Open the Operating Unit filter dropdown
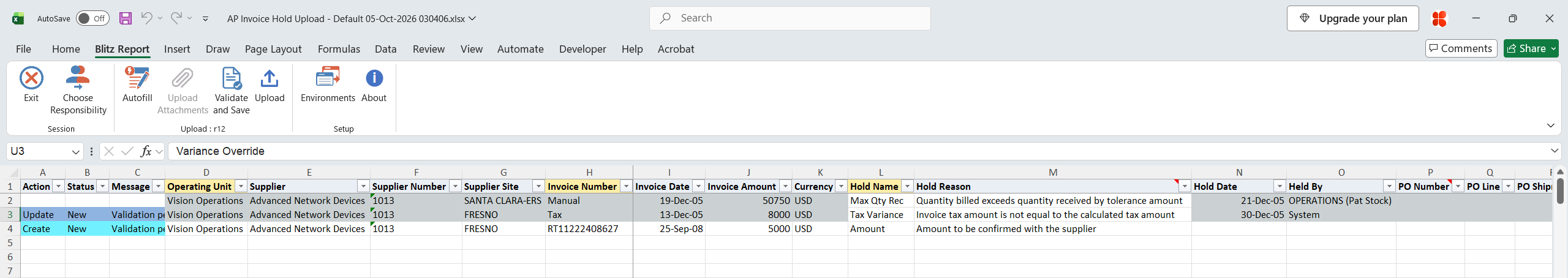This screenshot has width=1568, height=278. [241, 186]
